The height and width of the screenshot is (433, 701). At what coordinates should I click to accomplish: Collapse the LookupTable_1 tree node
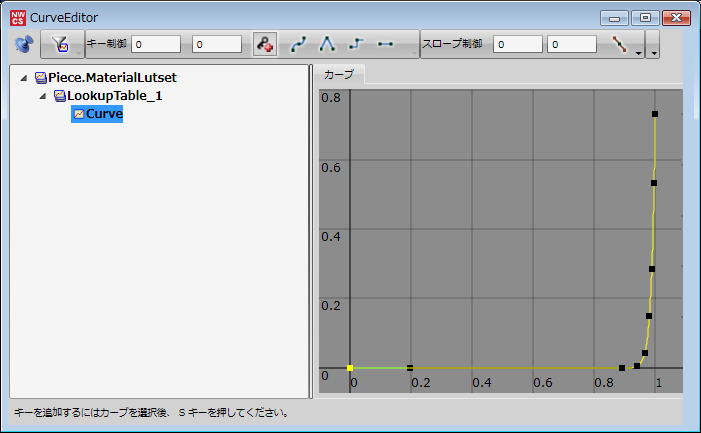click(43, 96)
